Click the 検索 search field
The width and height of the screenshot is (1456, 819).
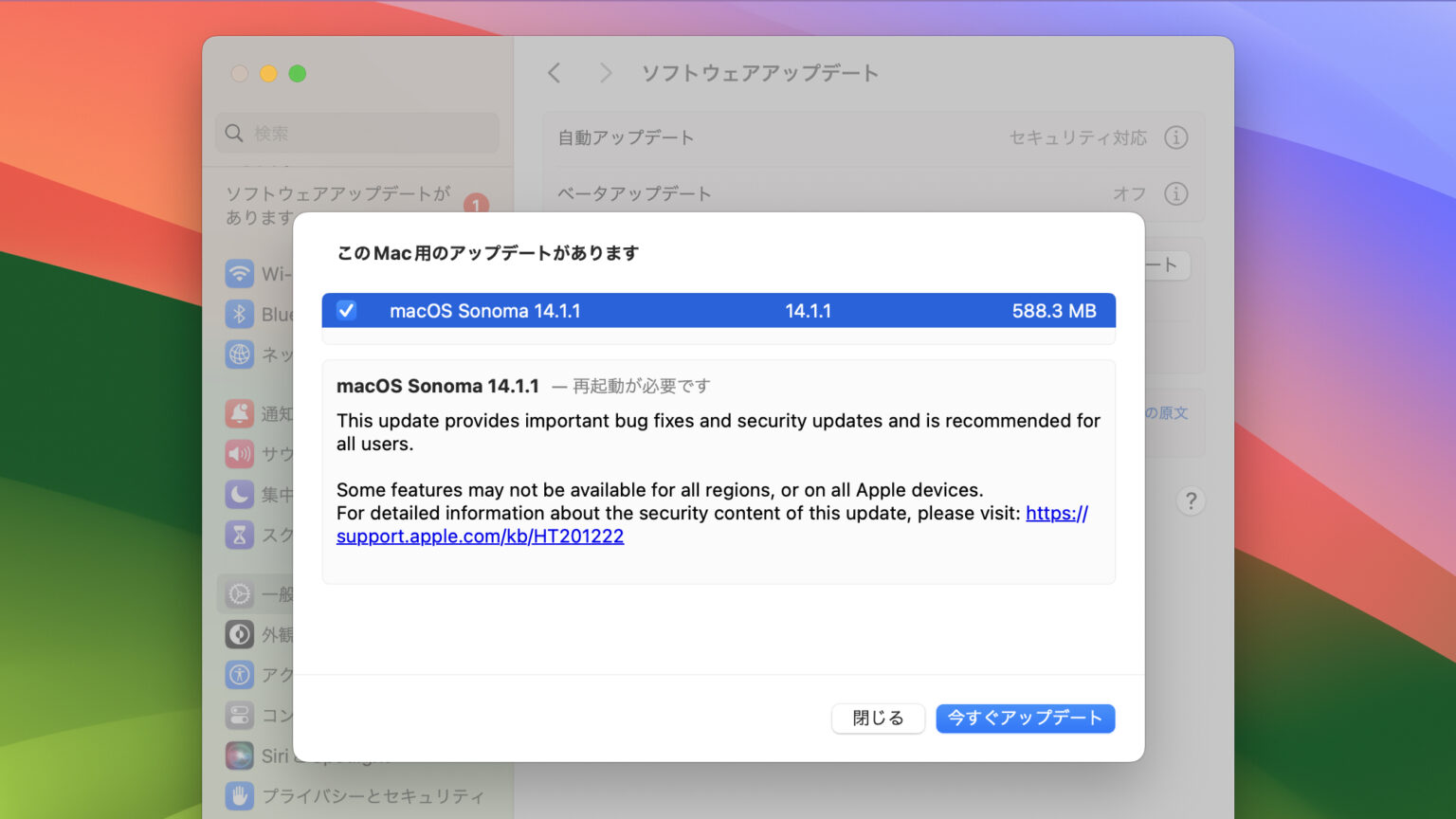coord(356,133)
